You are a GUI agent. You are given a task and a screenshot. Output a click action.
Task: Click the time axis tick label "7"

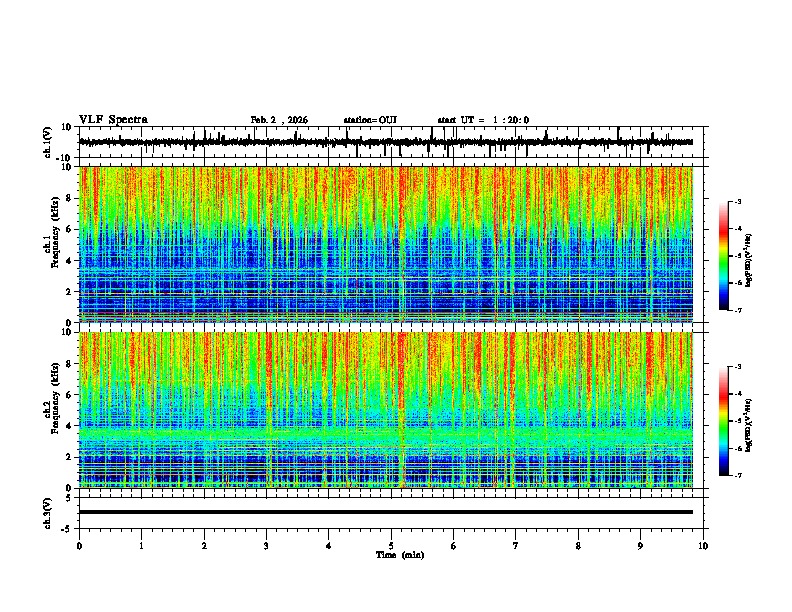(x=516, y=546)
